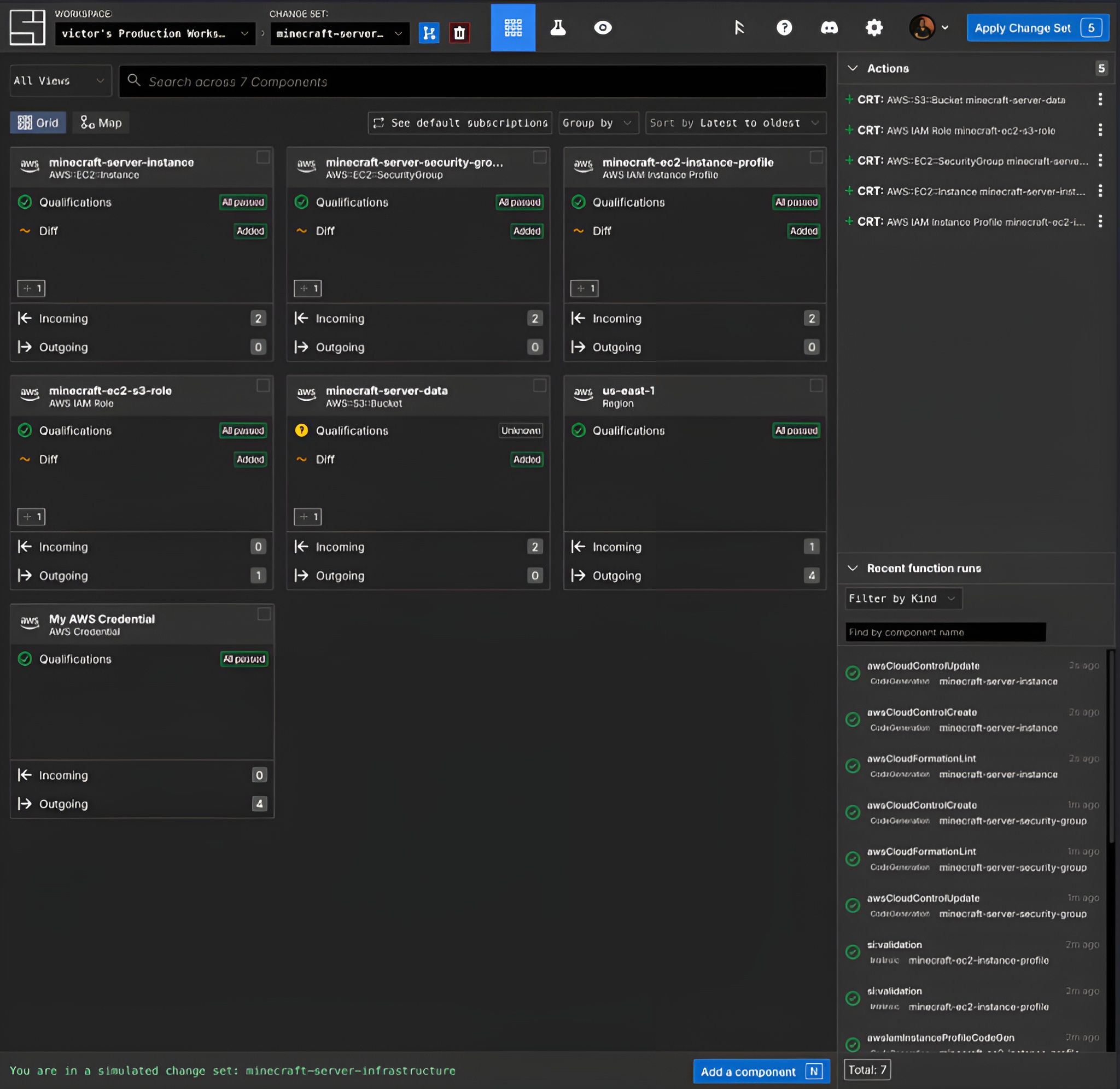Open kebab menu for S3 Bucket minecraft-server-data action
The height and width of the screenshot is (1089, 1120).
(1100, 99)
